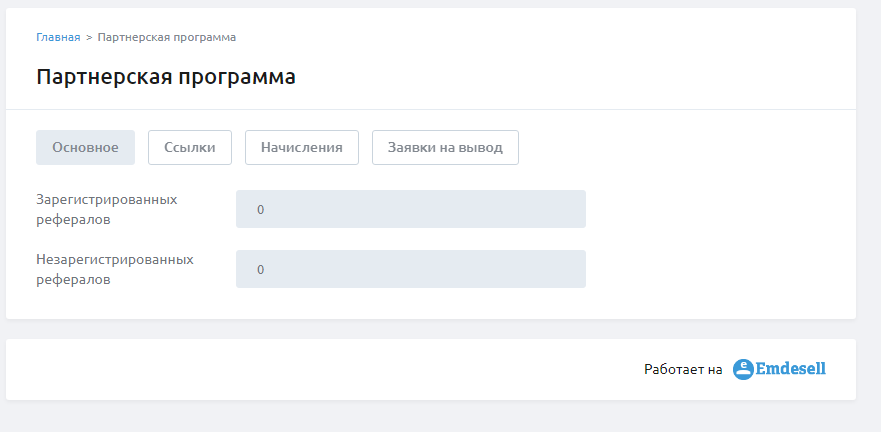Go to Главная via breadcrumb
The width and height of the screenshot is (881, 432).
58,37
